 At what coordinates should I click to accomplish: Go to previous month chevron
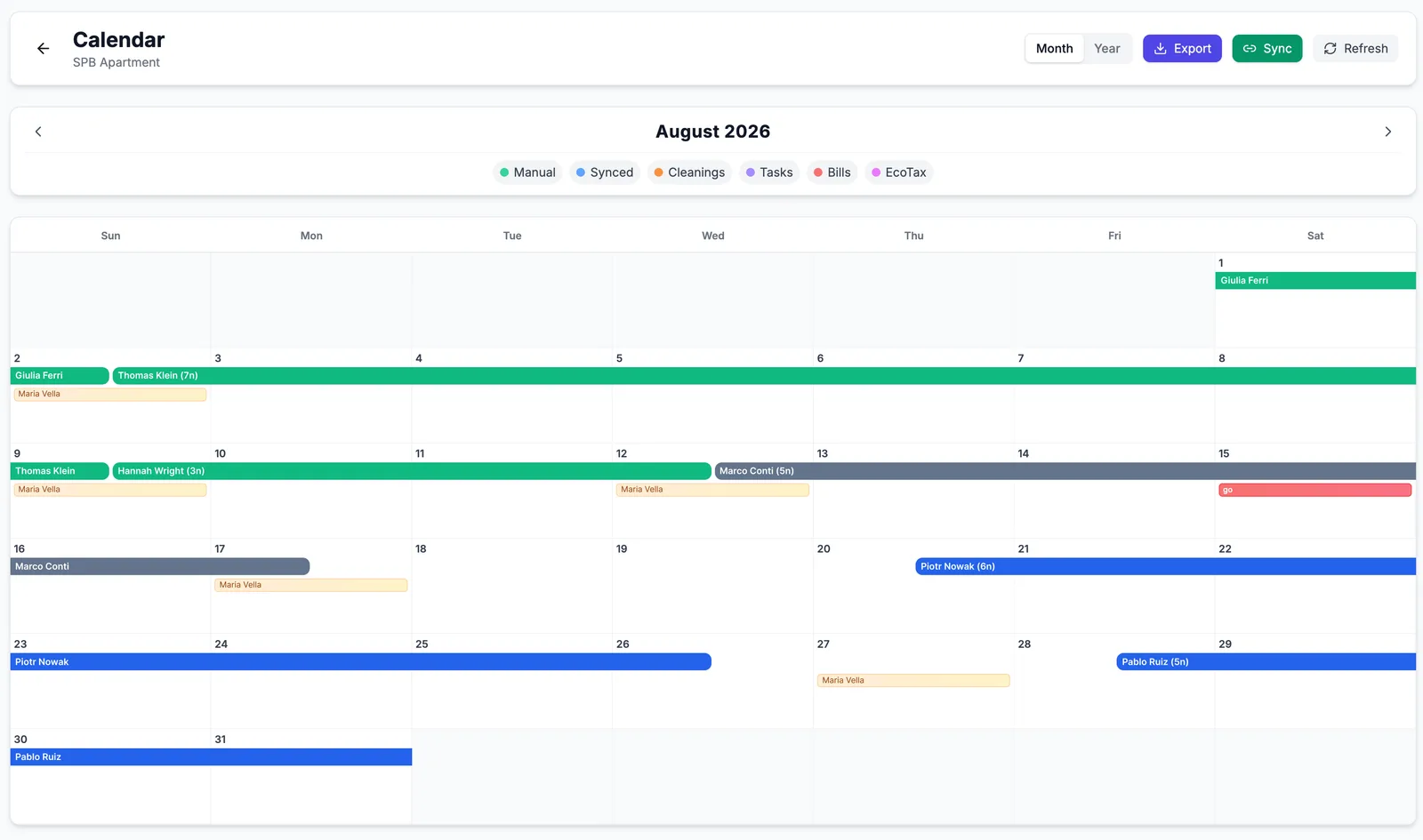pos(38,132)
